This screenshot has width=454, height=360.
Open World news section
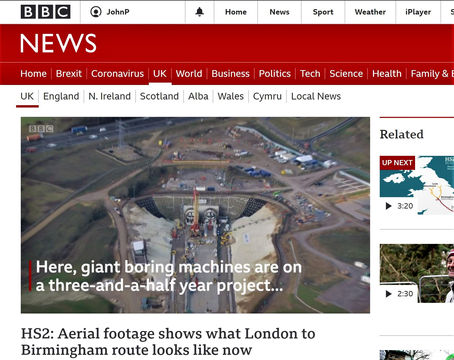189,74
